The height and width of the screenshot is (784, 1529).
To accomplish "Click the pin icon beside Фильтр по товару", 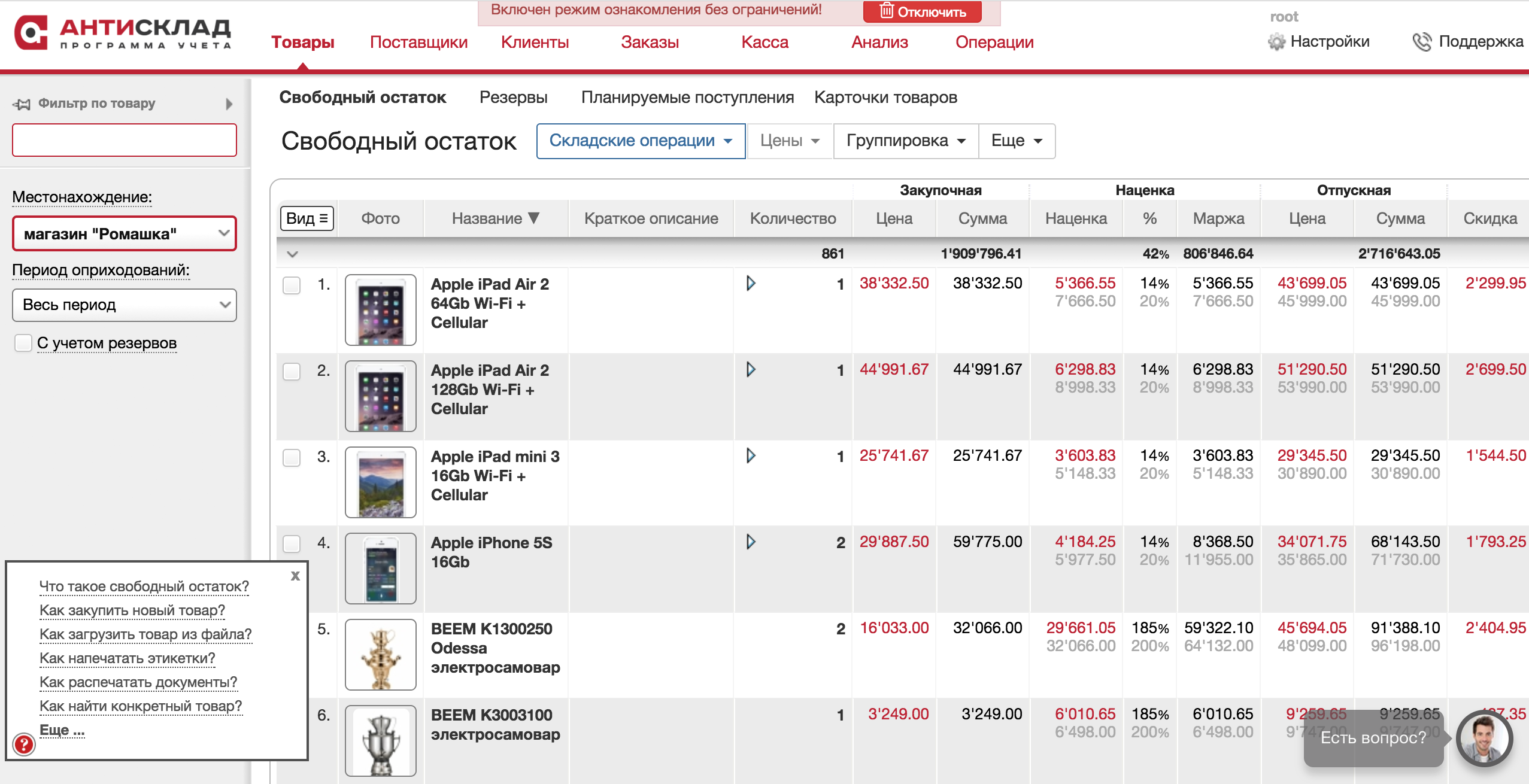I will [x=22, y=104].
